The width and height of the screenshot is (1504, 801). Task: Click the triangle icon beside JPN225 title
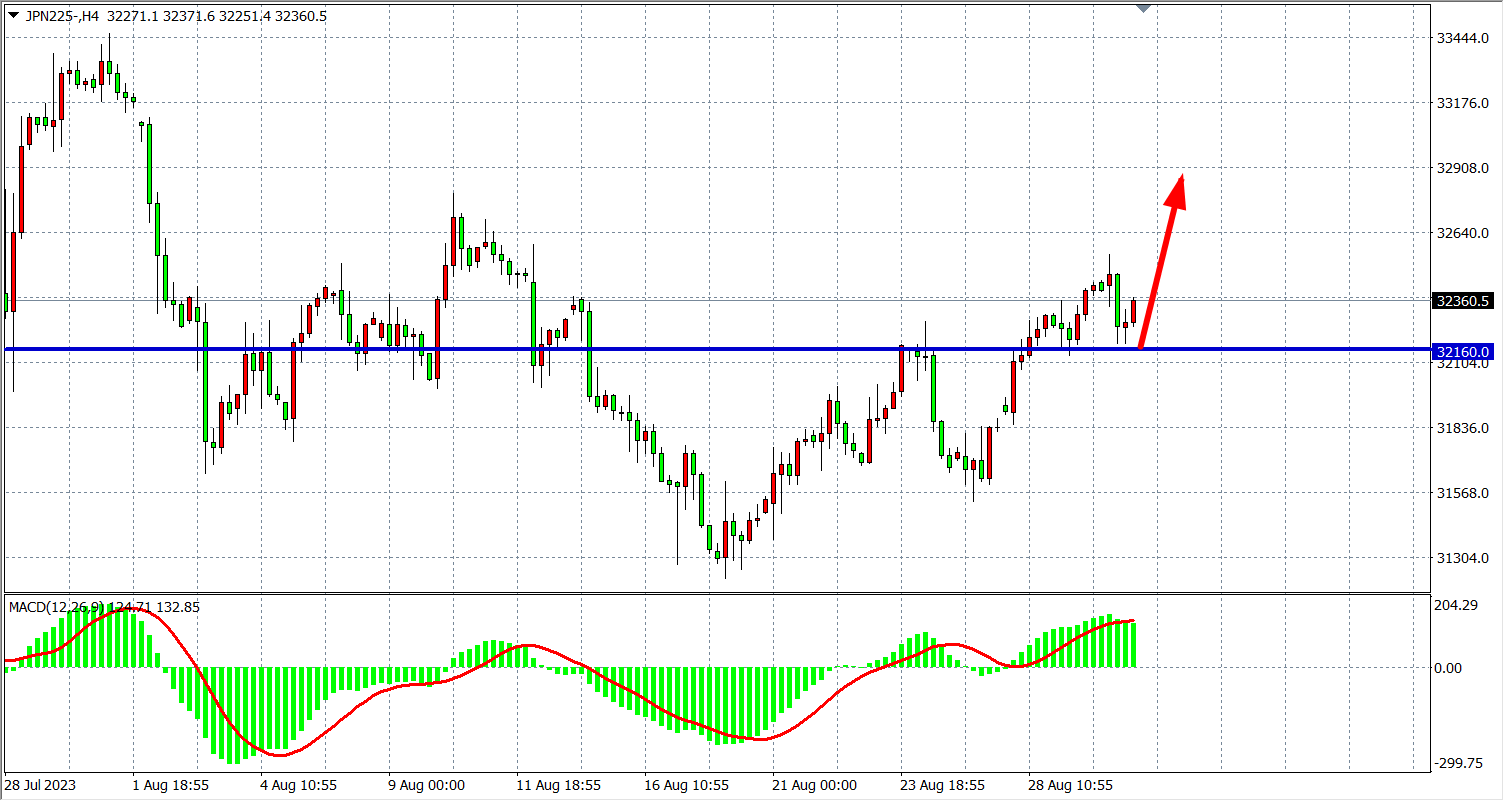[x=13, y=16]
